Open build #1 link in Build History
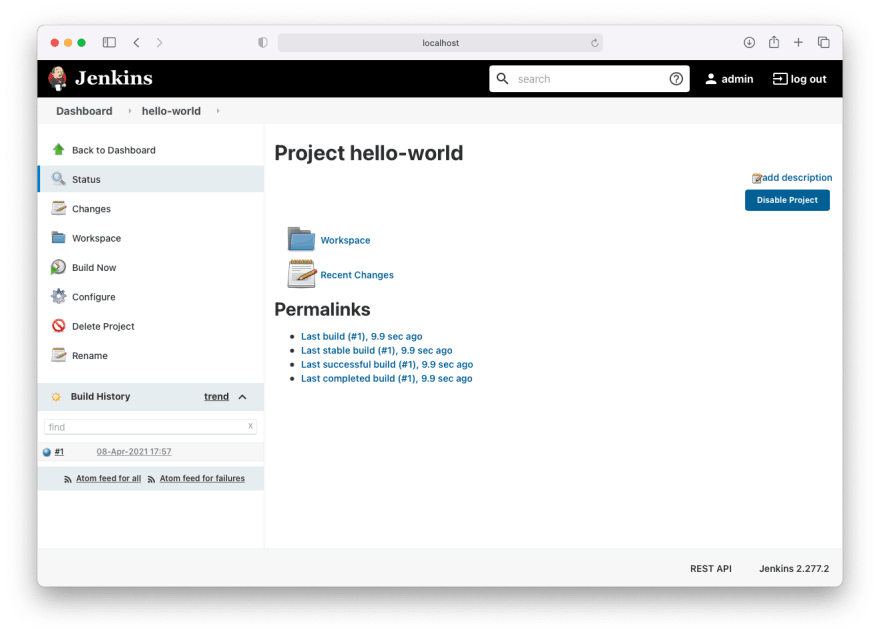The image size is (880, 636). point(59,451)
